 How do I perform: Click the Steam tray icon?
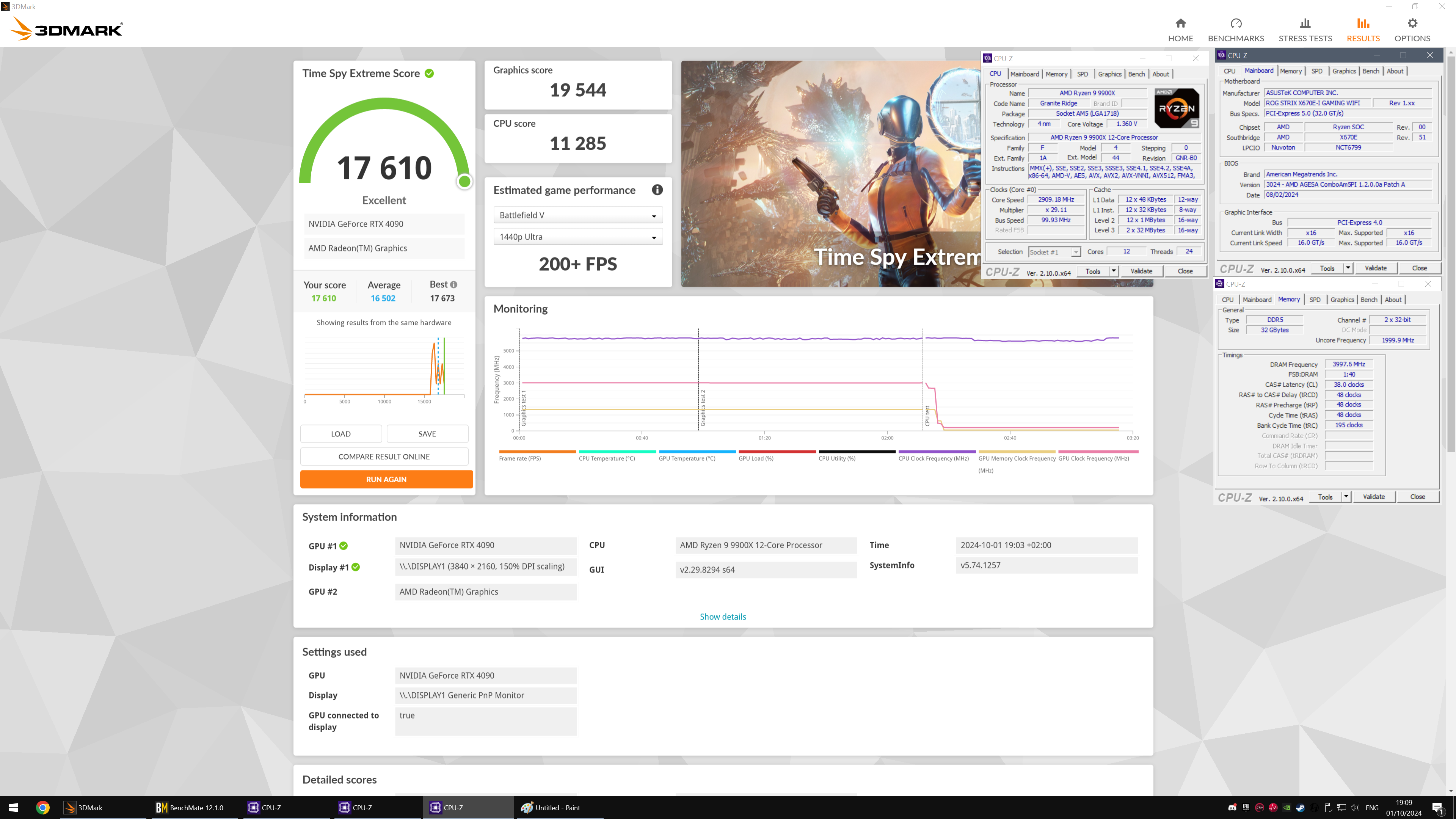coord(1300,807)
